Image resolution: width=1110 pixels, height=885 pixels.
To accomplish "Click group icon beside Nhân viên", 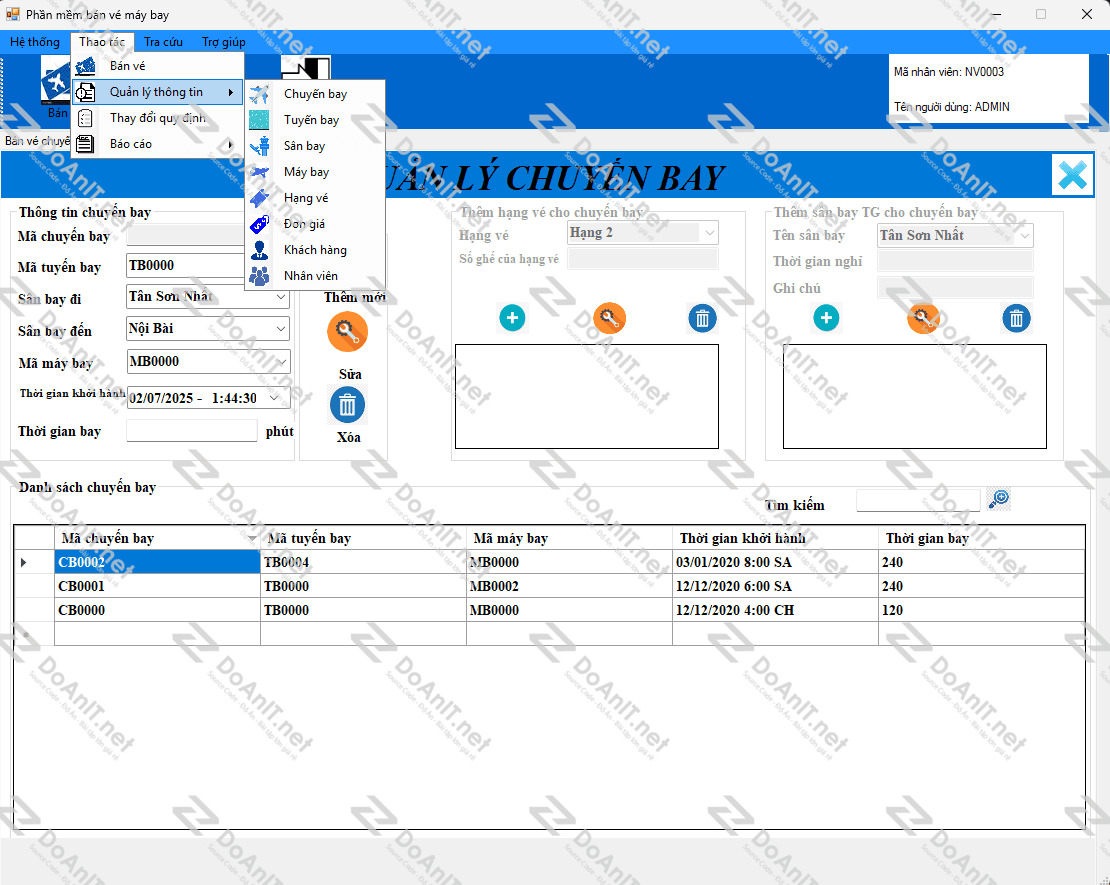I will pyautogui.click(x=259, y=276).
